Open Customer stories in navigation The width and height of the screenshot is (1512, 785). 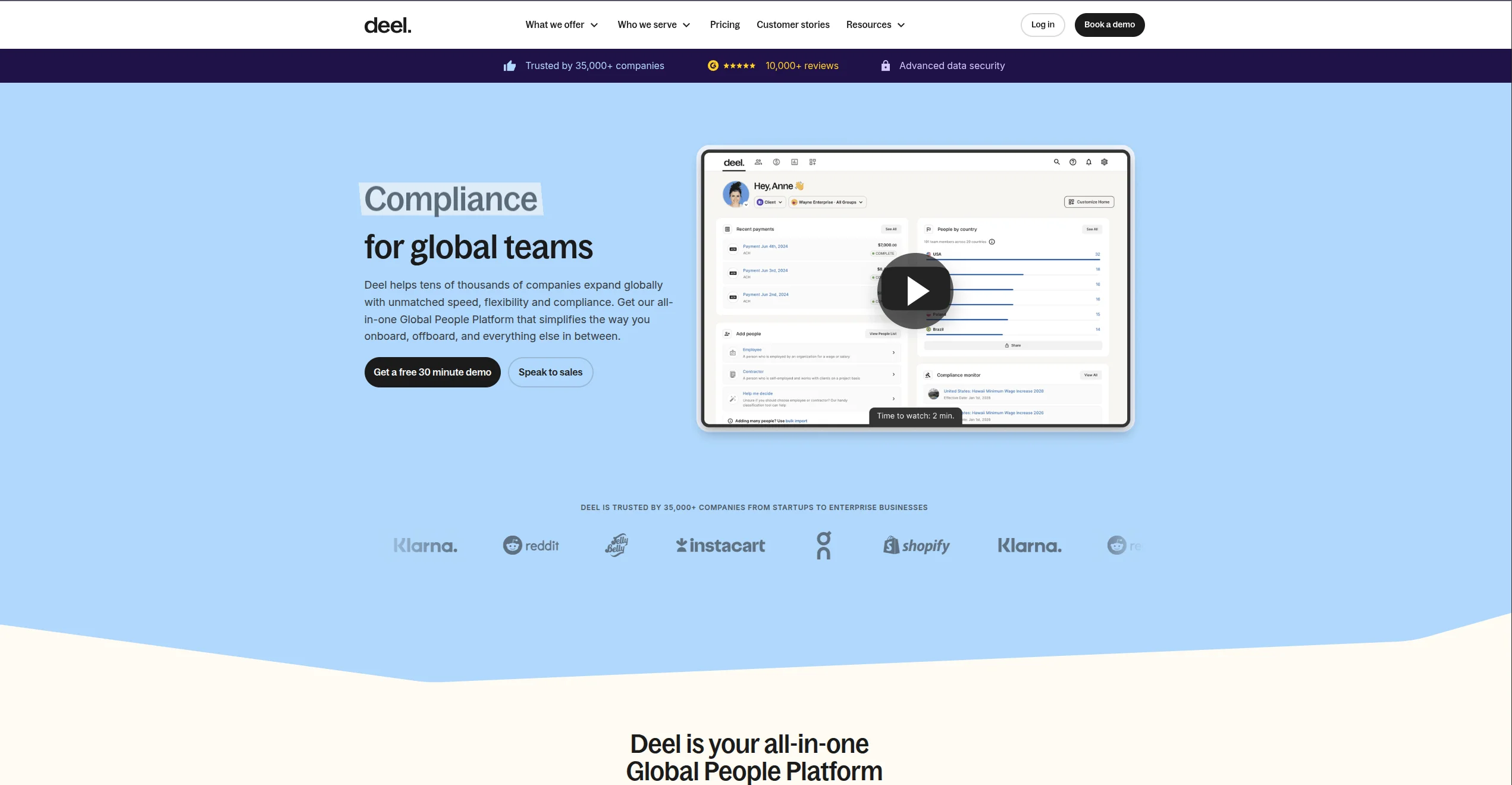click(792, 25)
